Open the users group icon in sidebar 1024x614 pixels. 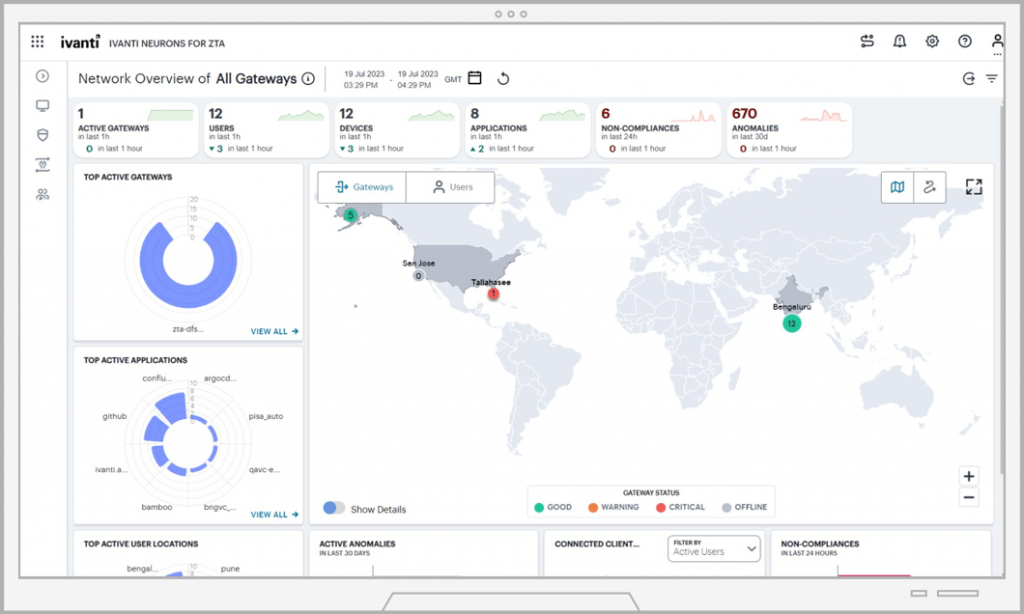[x=42, y=194]
